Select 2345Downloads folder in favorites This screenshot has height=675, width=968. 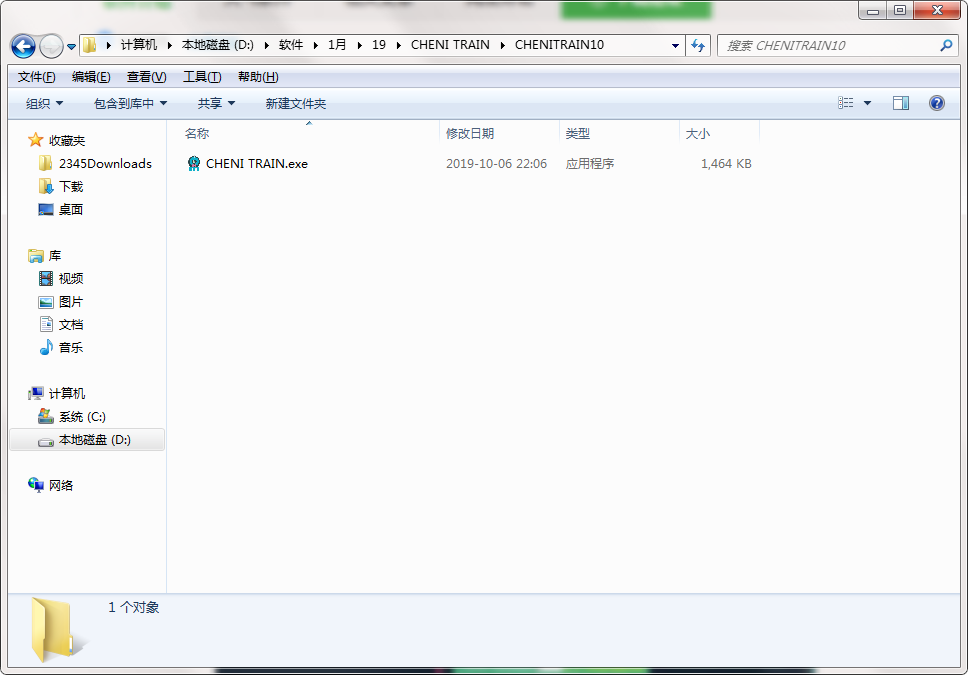104,164
